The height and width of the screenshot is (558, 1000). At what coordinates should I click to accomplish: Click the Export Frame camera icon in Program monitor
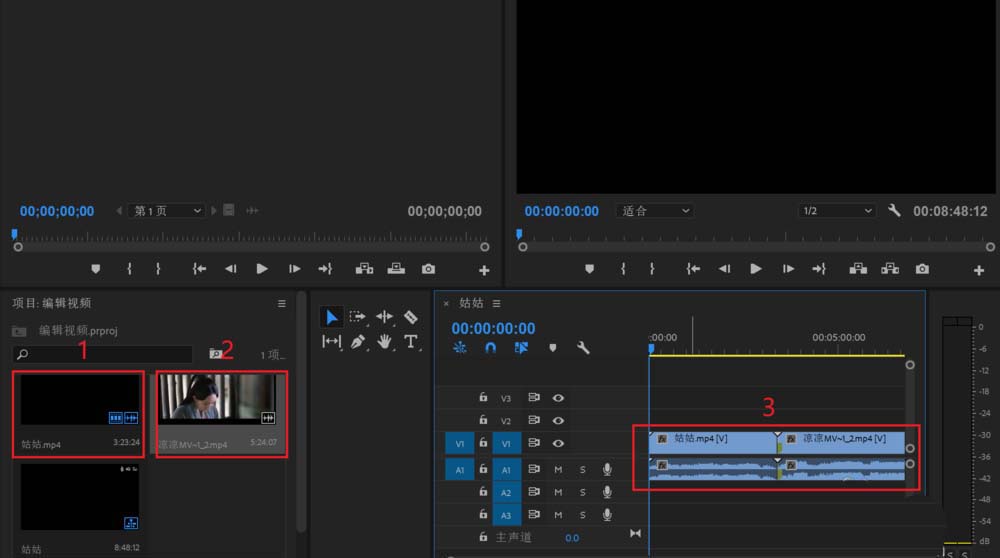pos(922,269)
